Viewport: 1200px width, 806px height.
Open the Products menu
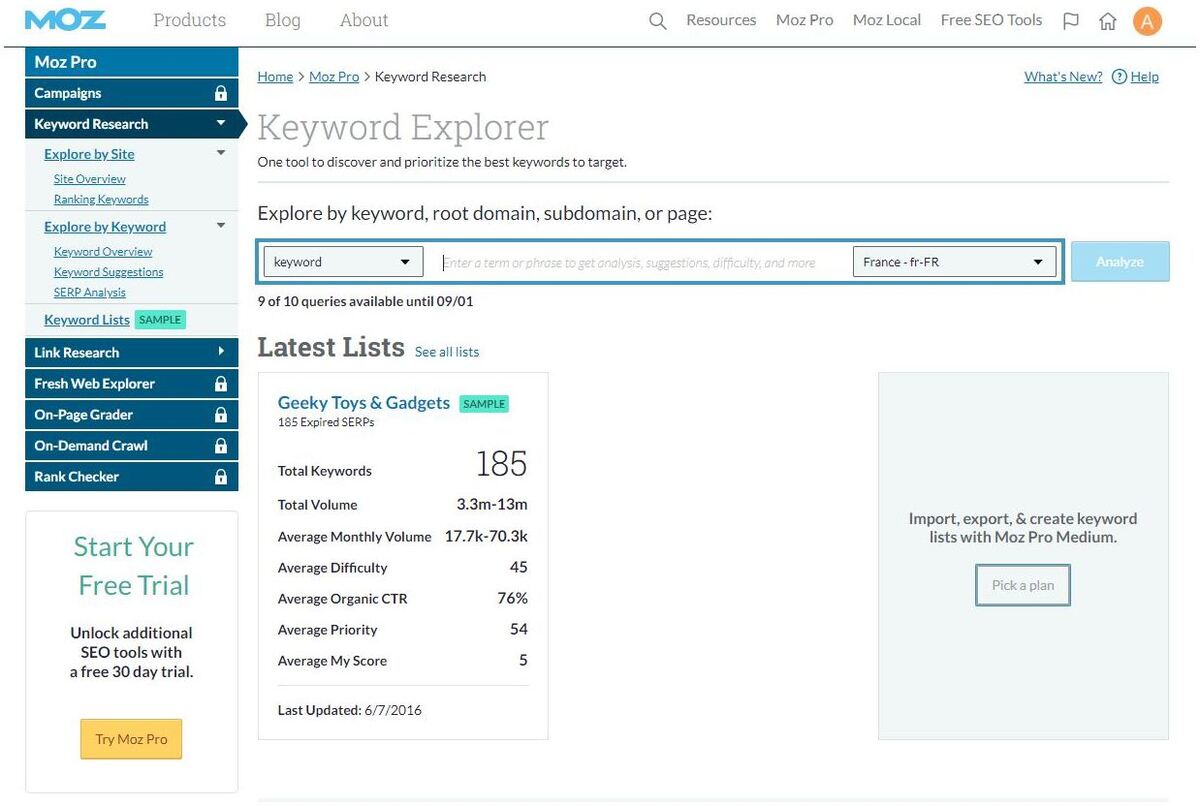(x=189, y=20)
